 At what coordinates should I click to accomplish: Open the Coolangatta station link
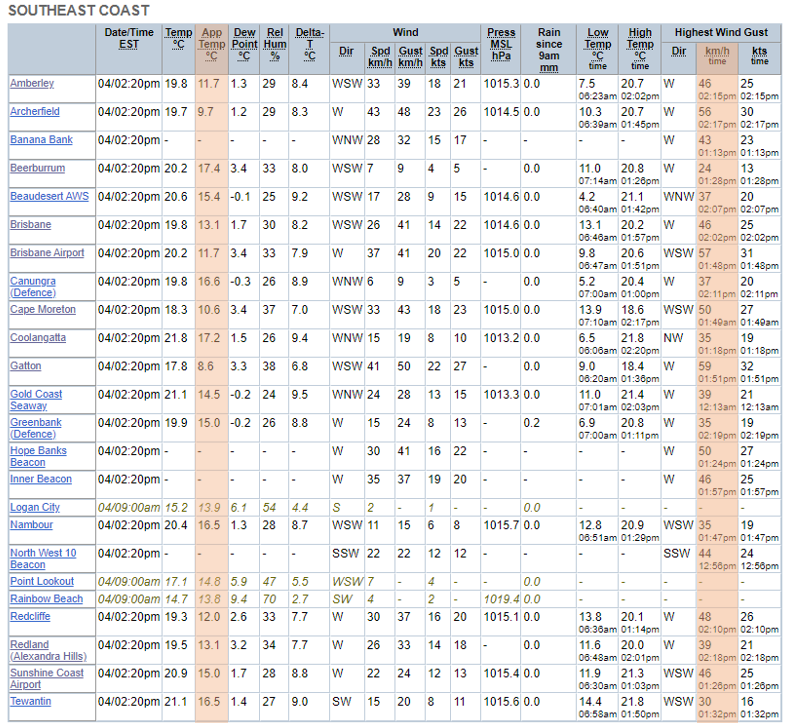tap(38, 338)
